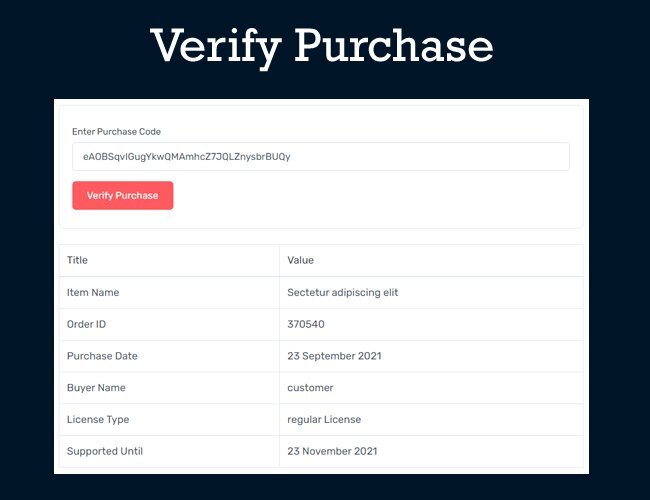Click the License Type label cell
The image size is (650, 500).
98,420
